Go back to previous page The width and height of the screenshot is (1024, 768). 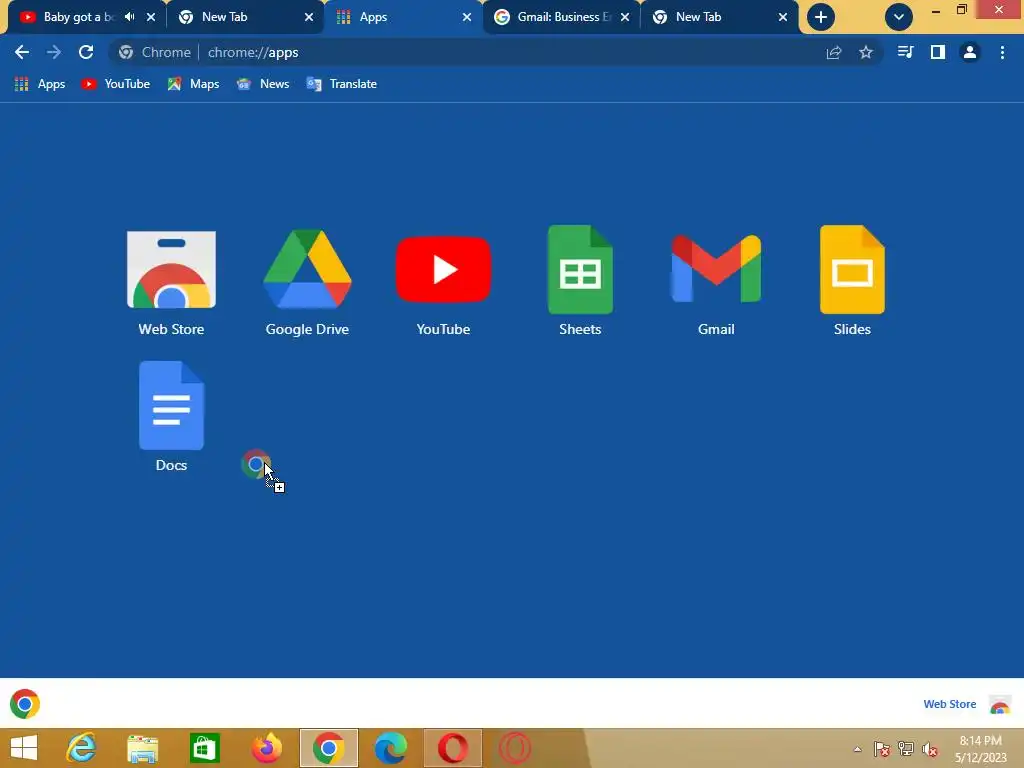coord(22,52)
